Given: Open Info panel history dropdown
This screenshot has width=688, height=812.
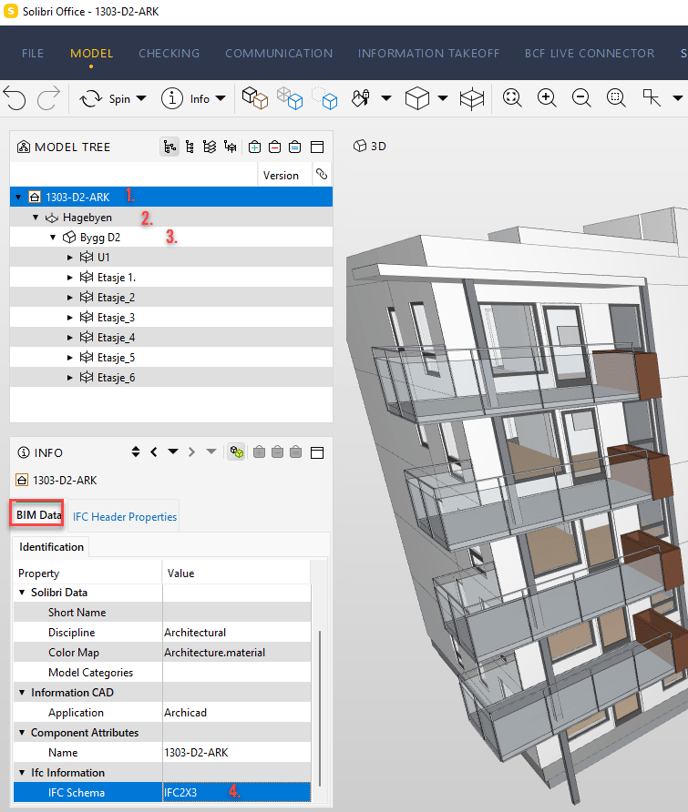Looking at the screenshot, I should pyautogui.click(x=173, y=452).
